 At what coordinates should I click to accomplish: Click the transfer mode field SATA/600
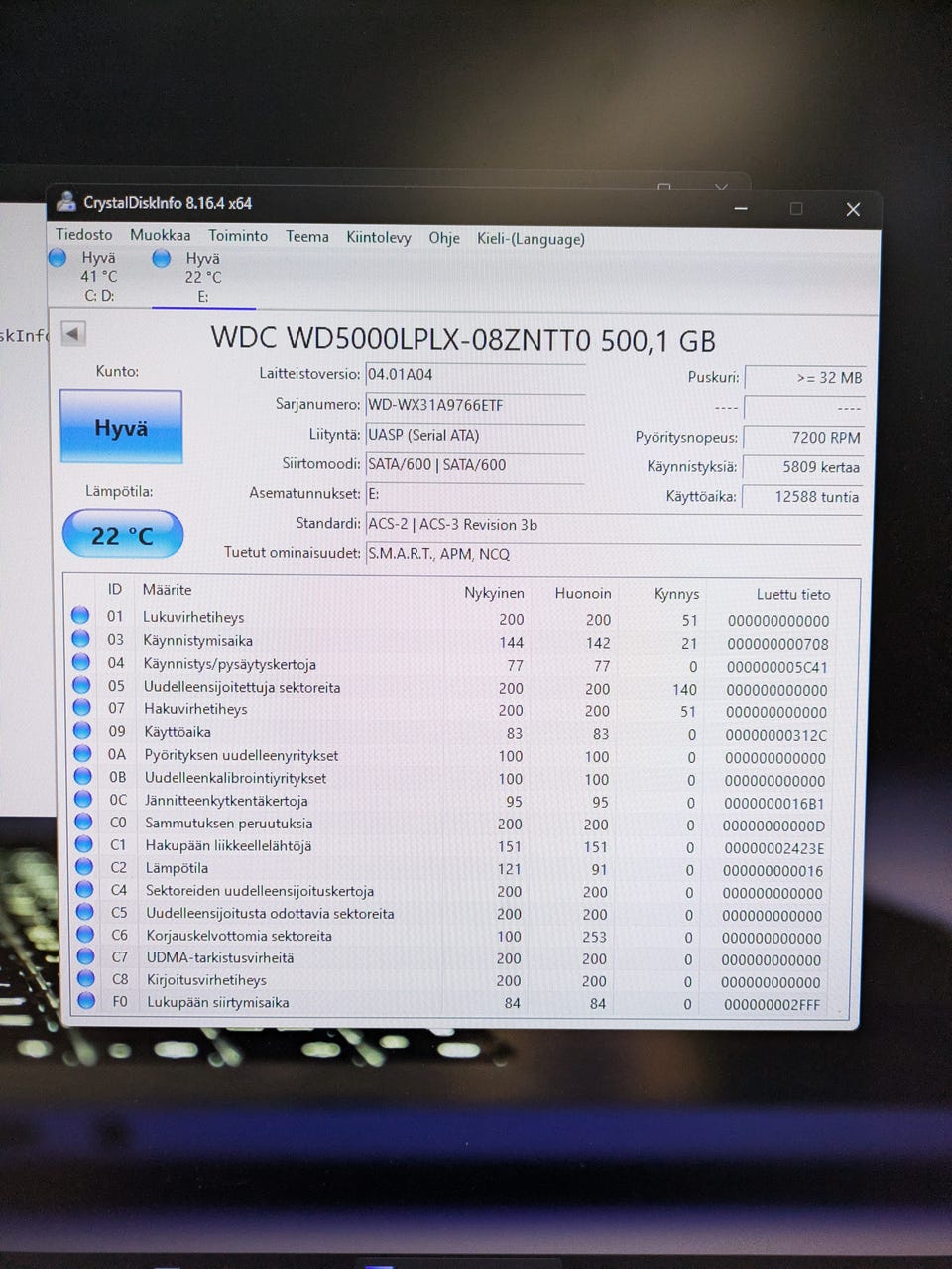click(475, 464)
